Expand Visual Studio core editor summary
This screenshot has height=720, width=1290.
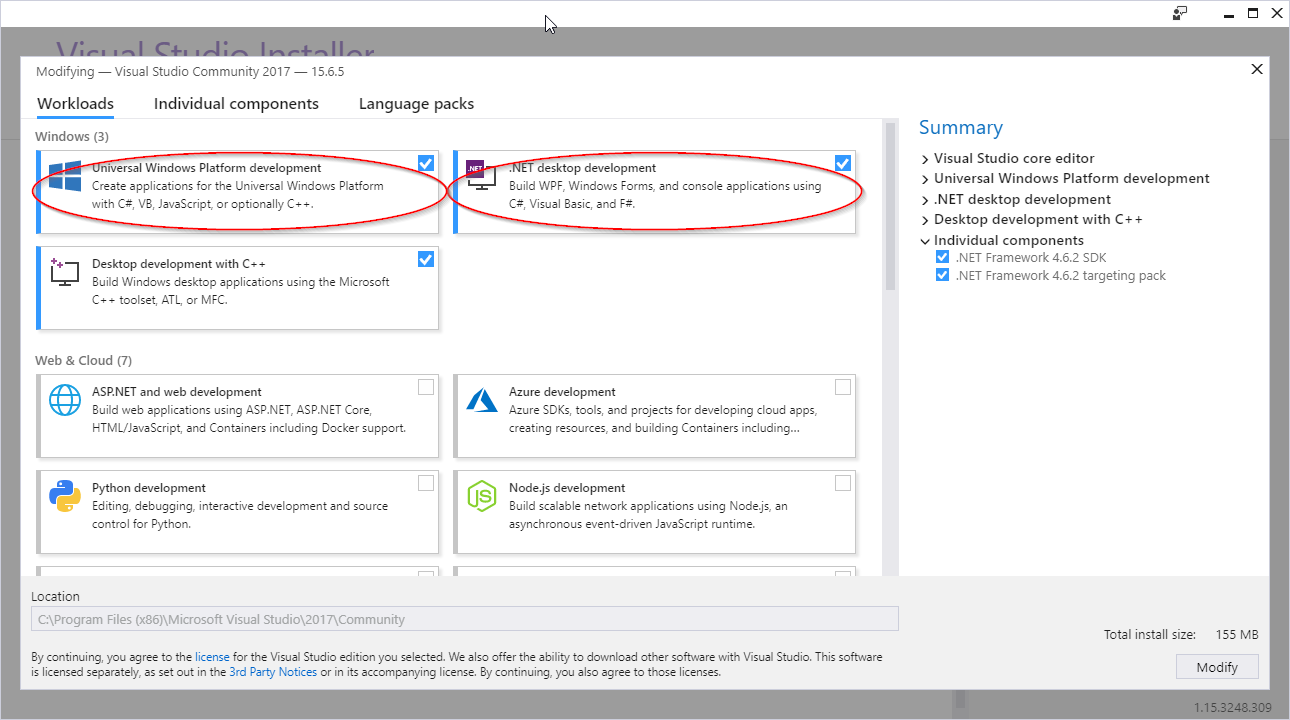pos(925,159)
